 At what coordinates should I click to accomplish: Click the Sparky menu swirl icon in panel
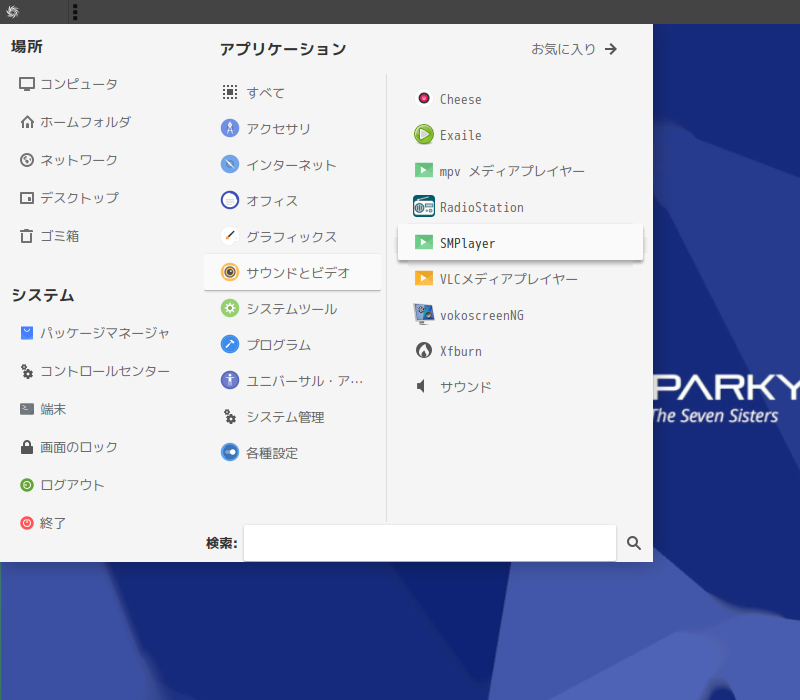[x=12, y=11]
